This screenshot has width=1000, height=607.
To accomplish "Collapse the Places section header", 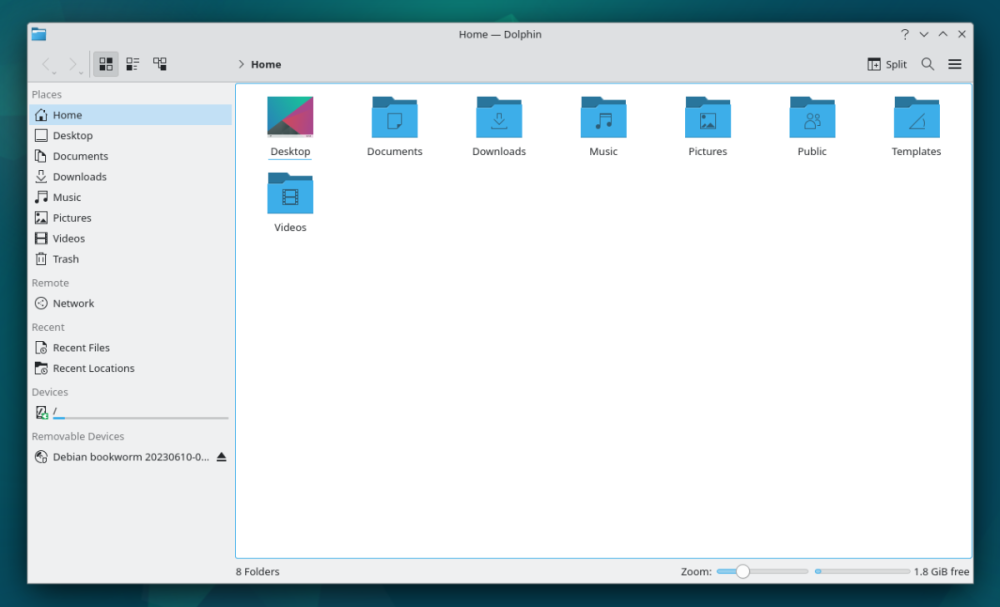I will coord(47,94).
